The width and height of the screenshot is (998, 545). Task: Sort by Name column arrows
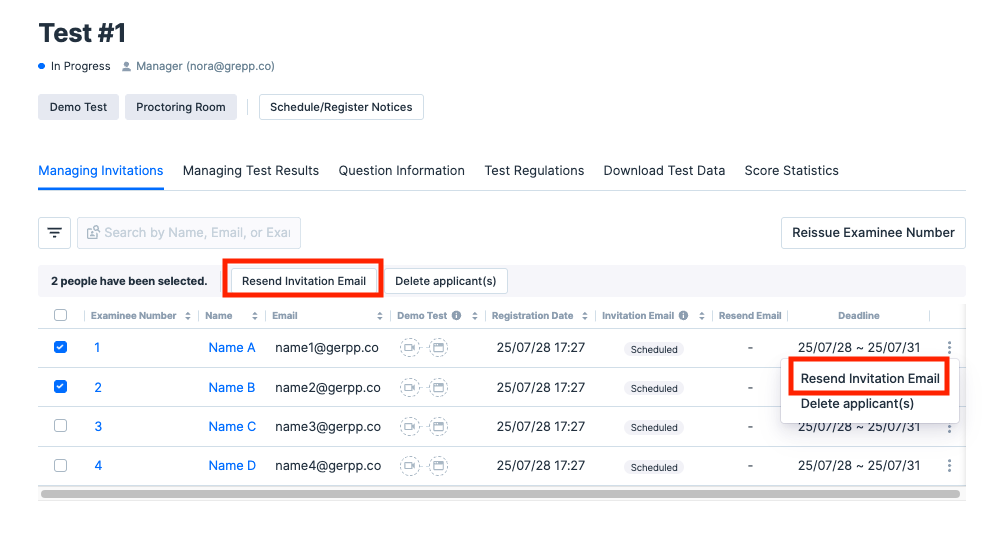click(x=255, y=316)
